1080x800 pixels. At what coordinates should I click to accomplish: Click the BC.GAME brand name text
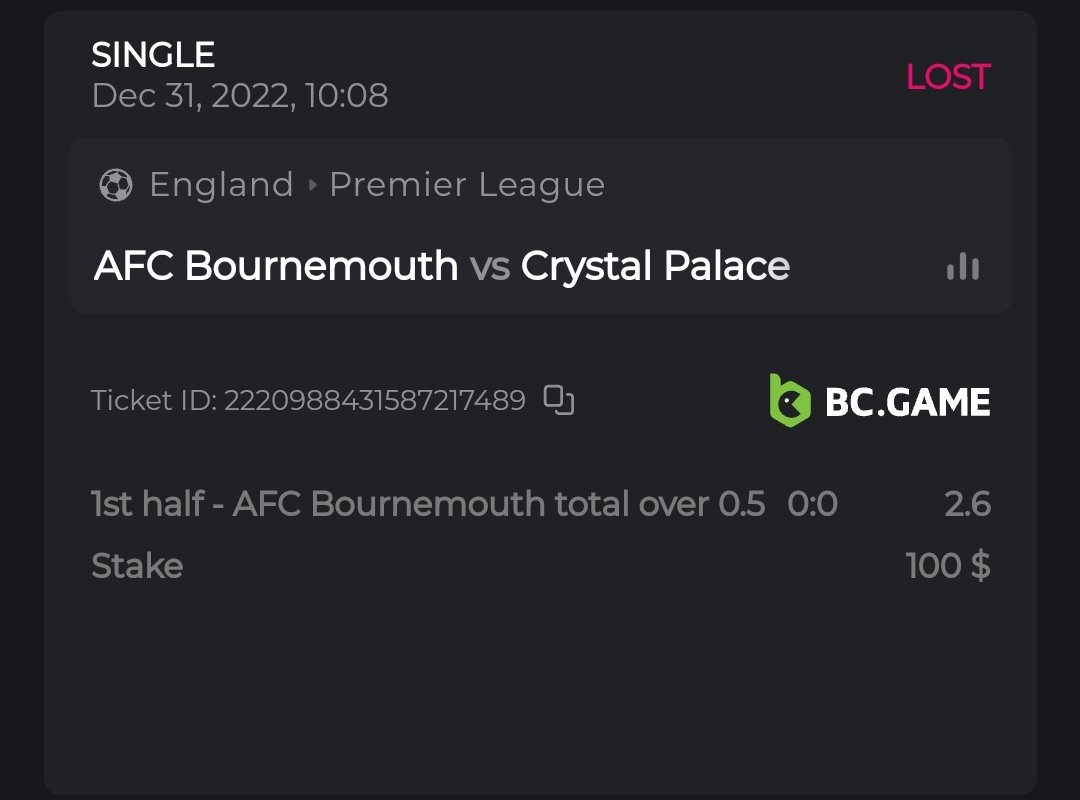[x=908, y=402]
